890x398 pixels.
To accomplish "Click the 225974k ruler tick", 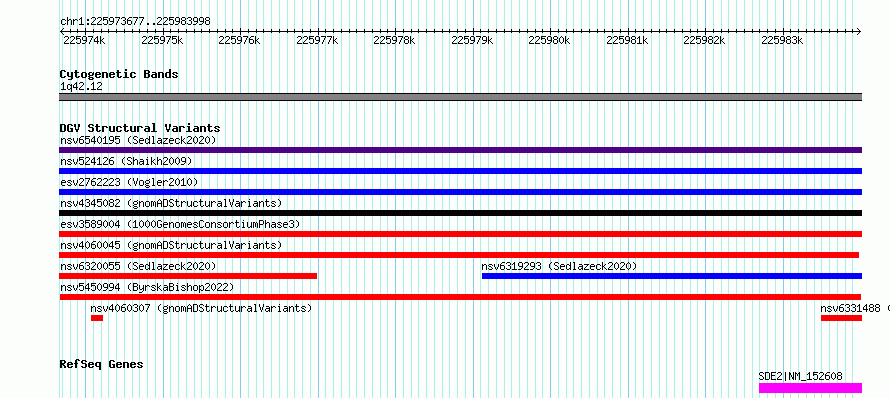I will 84,40.
